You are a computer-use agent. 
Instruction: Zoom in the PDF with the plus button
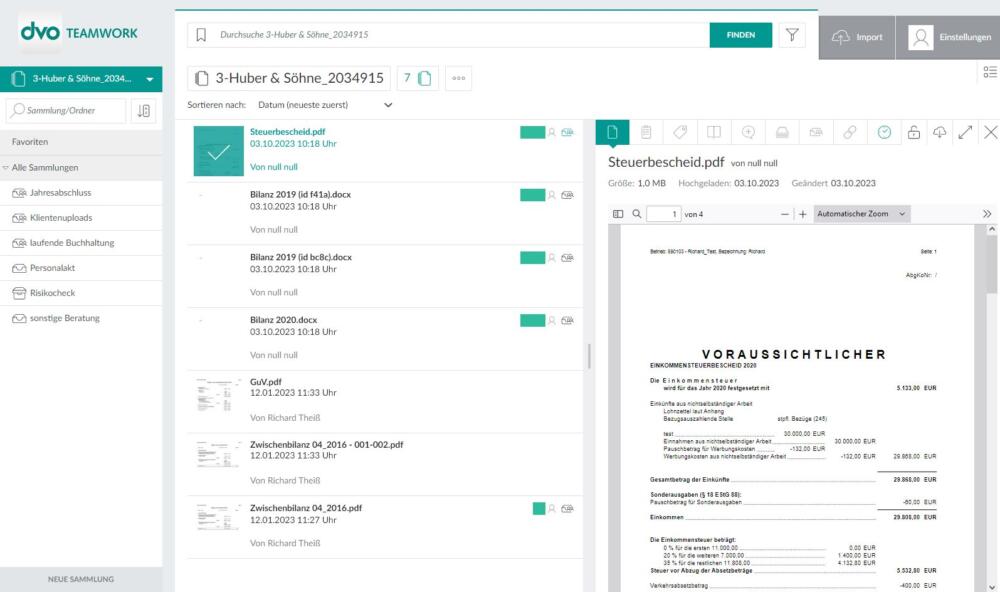coord(802,214)
